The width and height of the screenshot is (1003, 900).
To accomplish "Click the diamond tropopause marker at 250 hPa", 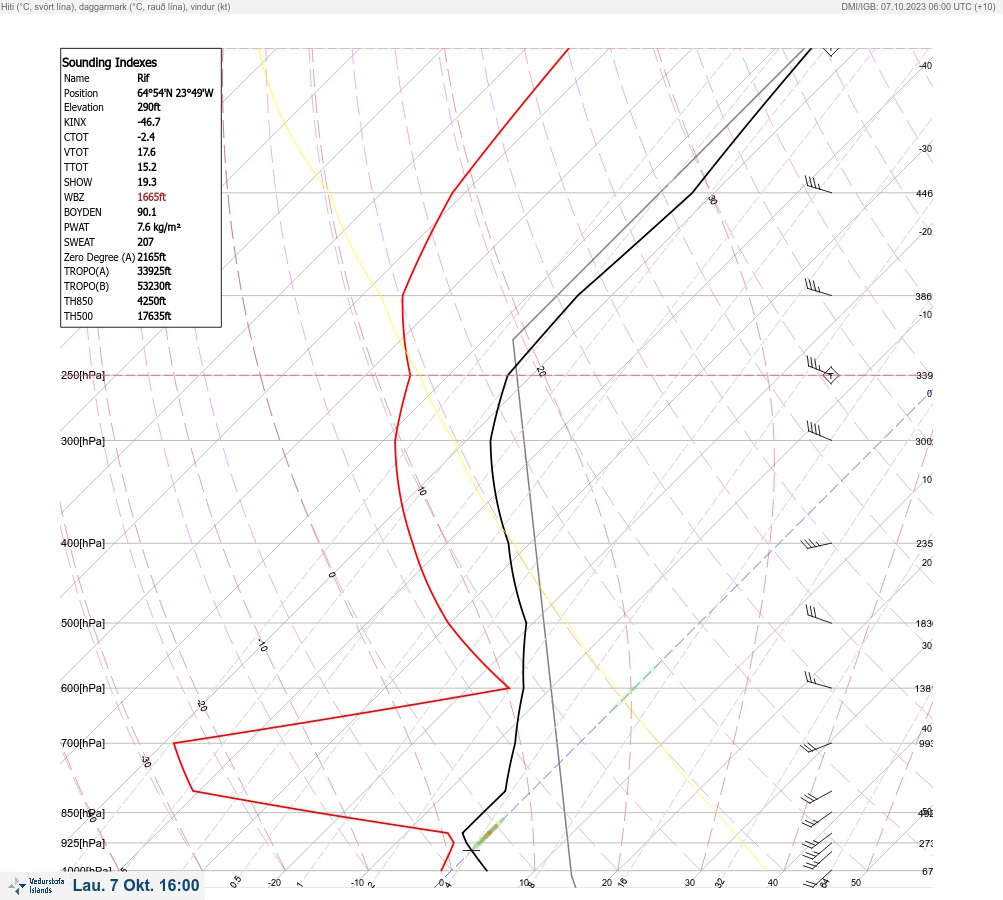I will (x=830, y=375).
